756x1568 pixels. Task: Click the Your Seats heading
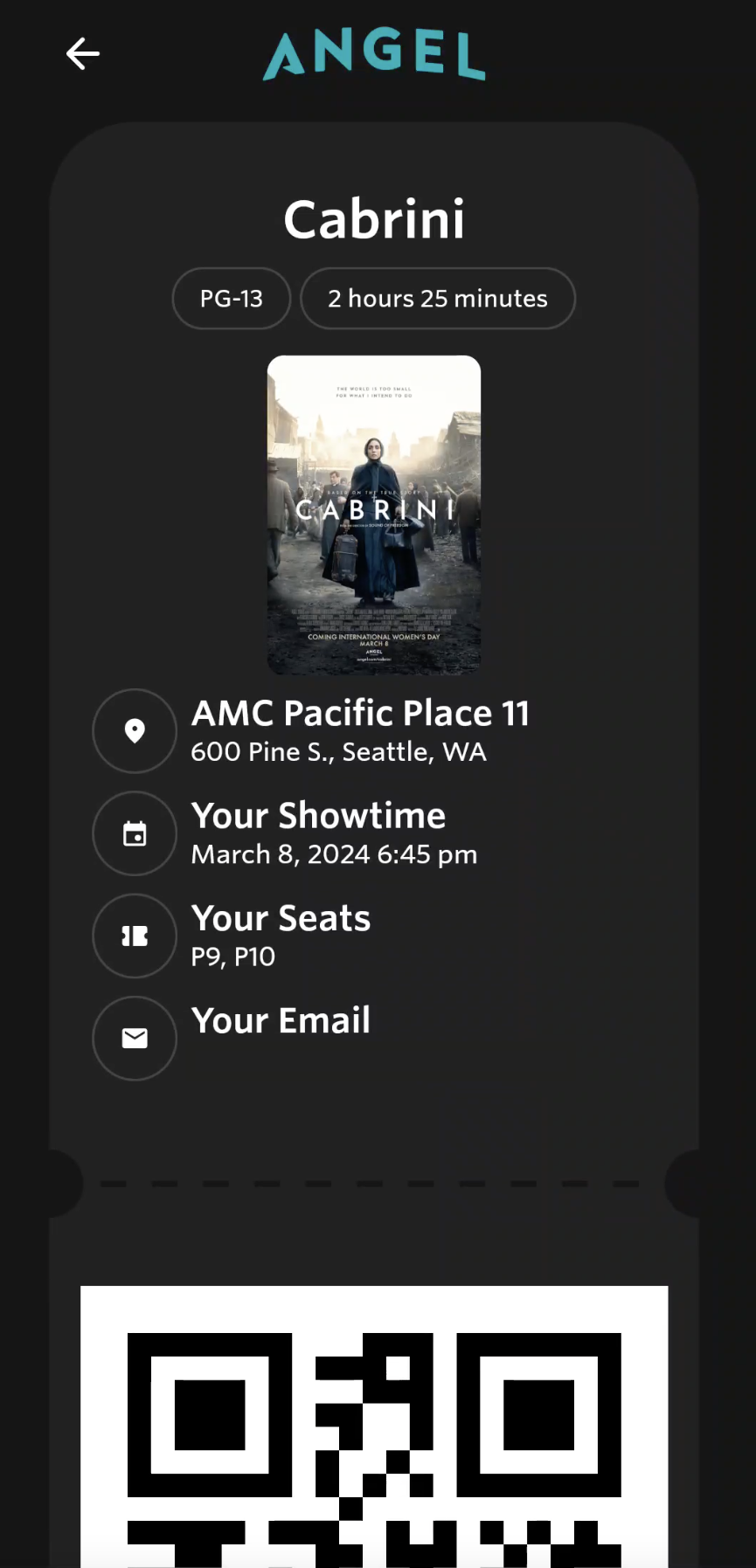pyautogui.click(x=281, y=918)
